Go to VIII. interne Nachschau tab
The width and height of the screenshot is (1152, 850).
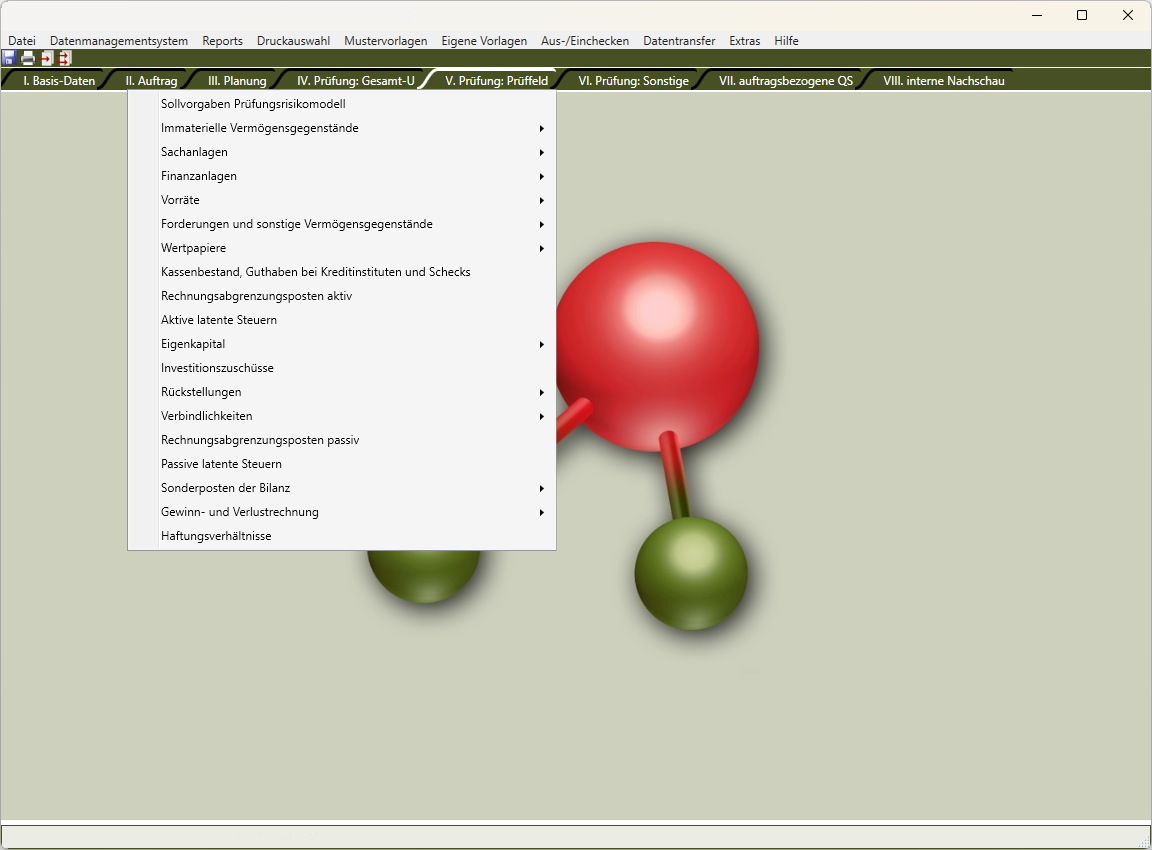pyautogui.click(x=943, y=81)
